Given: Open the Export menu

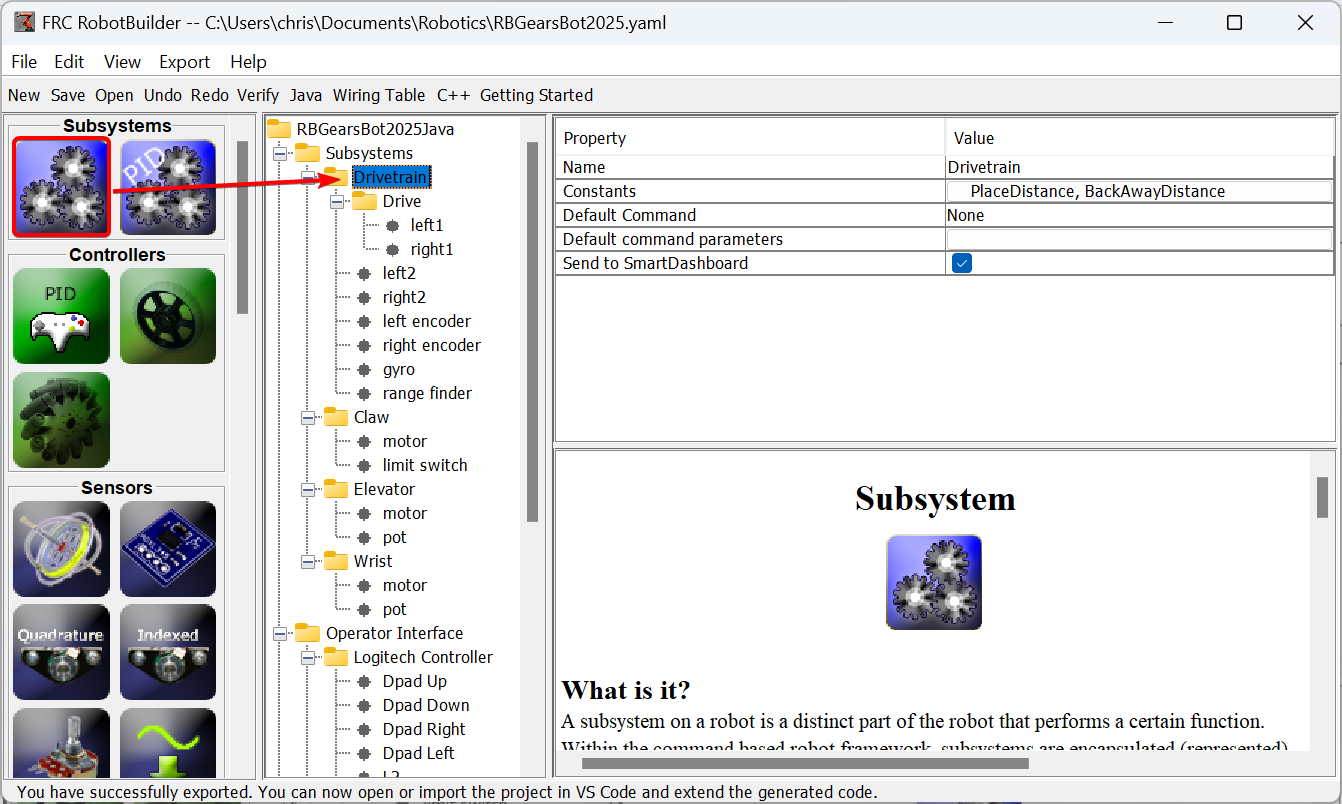Looking at the screenshot, I should click(184, 61).
